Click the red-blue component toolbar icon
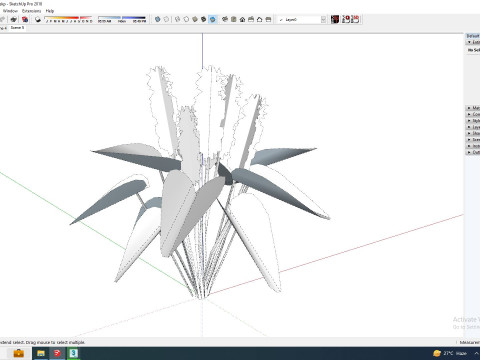 (25, 19)
